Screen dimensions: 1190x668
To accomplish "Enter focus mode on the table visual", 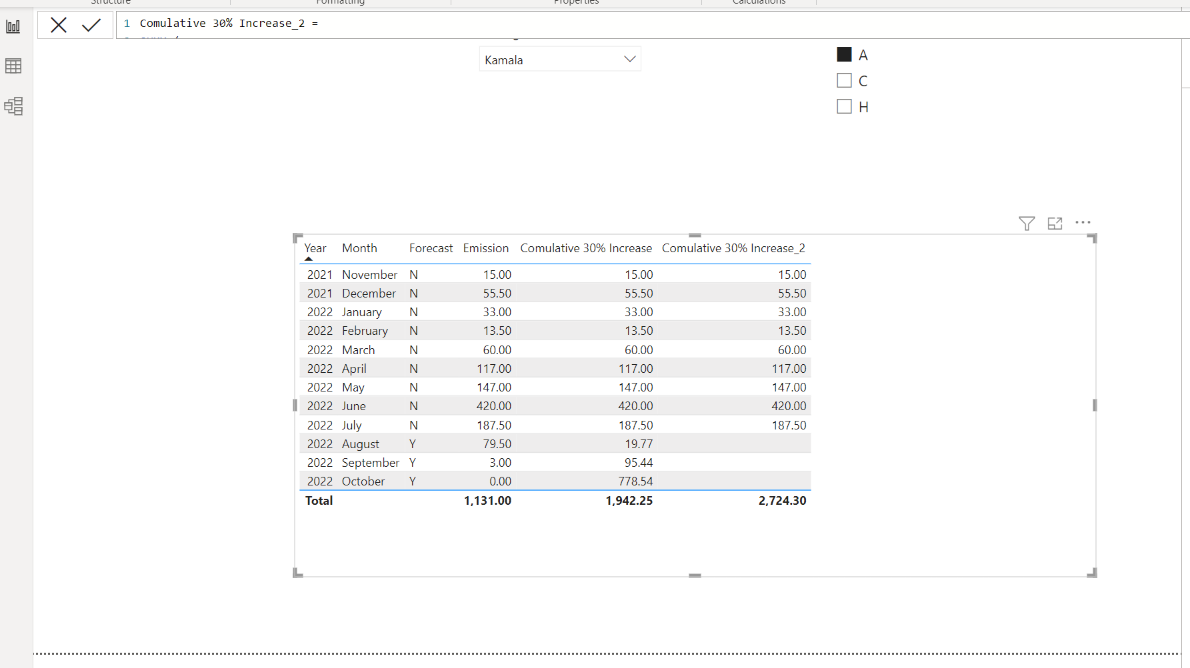I will (x=1055, y=223).
